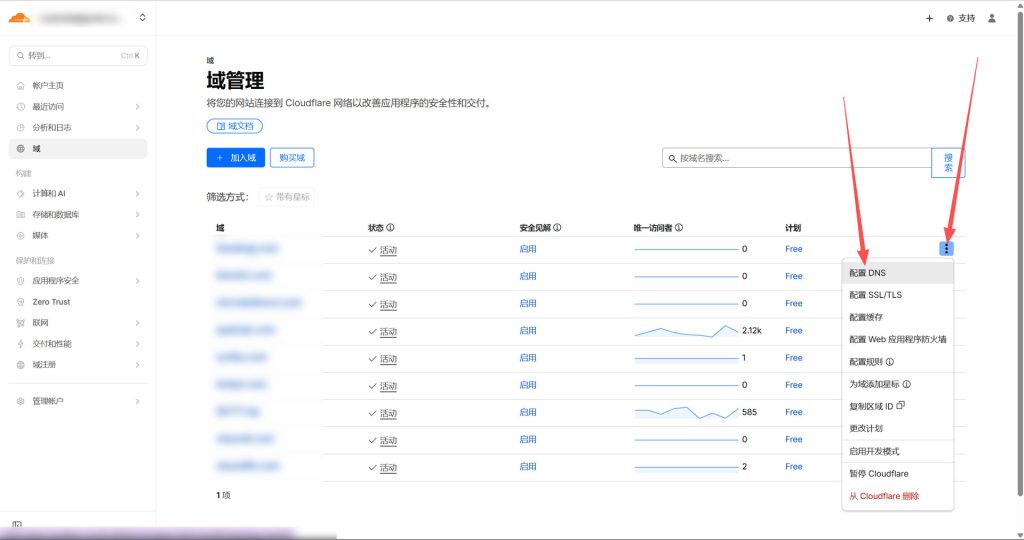Screen dimensions: 1024x540
Task: Select 配置 DNS from context menu
Action: coord(867,272)
